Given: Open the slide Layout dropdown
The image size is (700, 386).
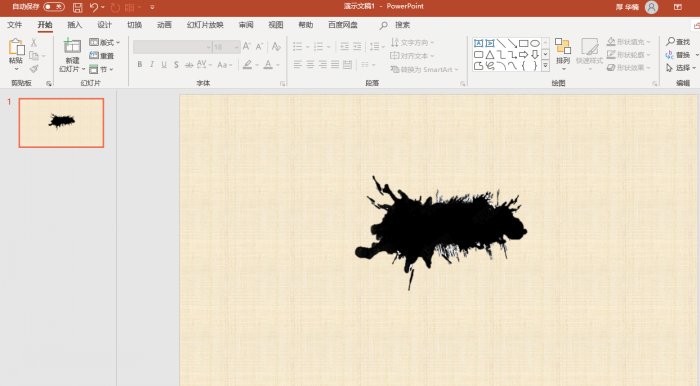Looking at the screenshot, I should coord(104,42).
